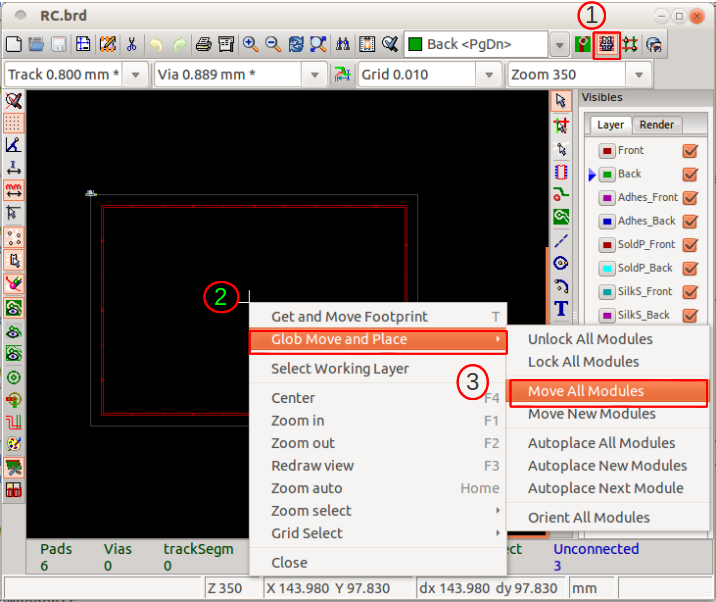Expand the Glob Move and Place submenu

(378, 340)
